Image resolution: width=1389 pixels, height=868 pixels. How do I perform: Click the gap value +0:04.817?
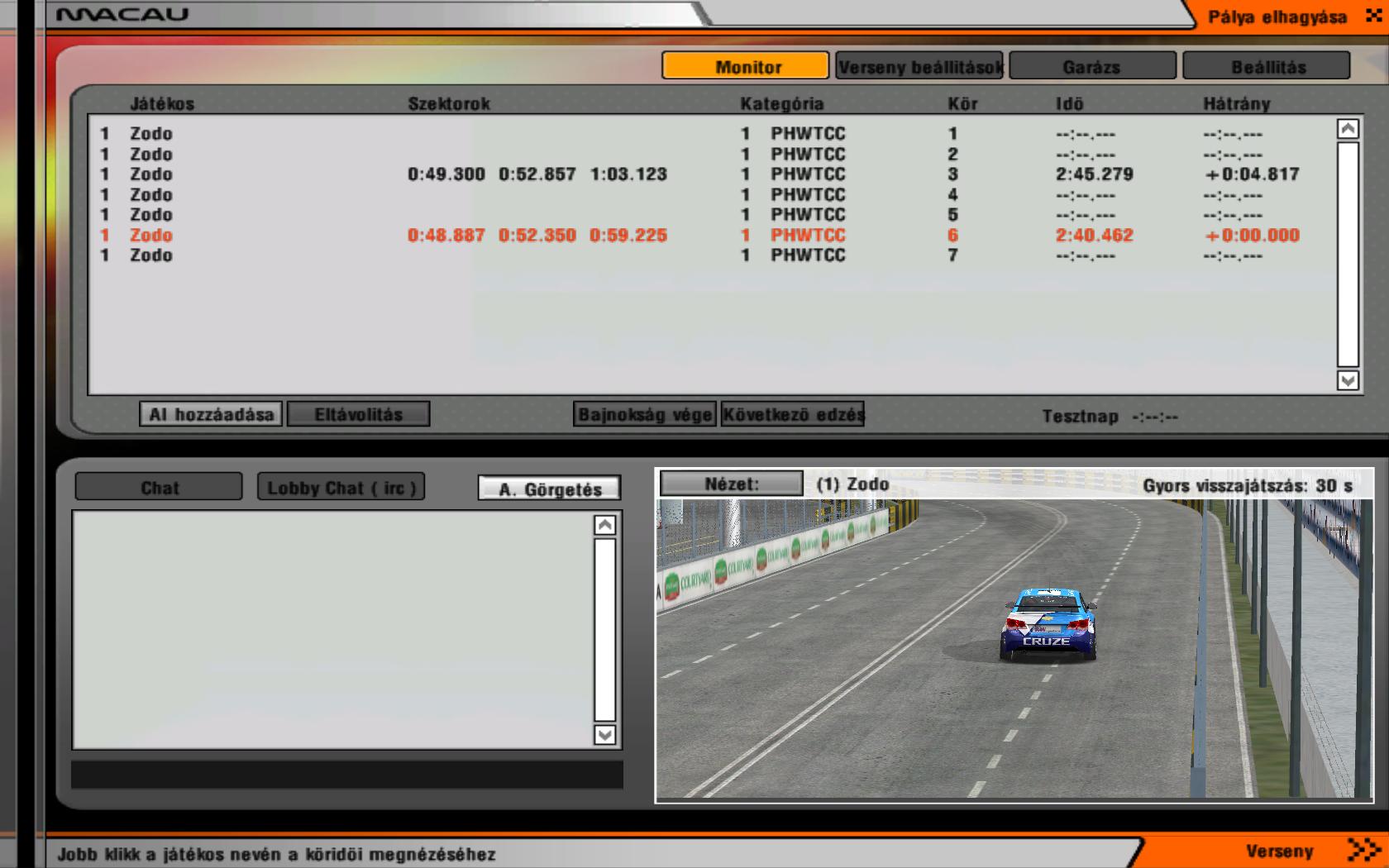[1252, 174]
